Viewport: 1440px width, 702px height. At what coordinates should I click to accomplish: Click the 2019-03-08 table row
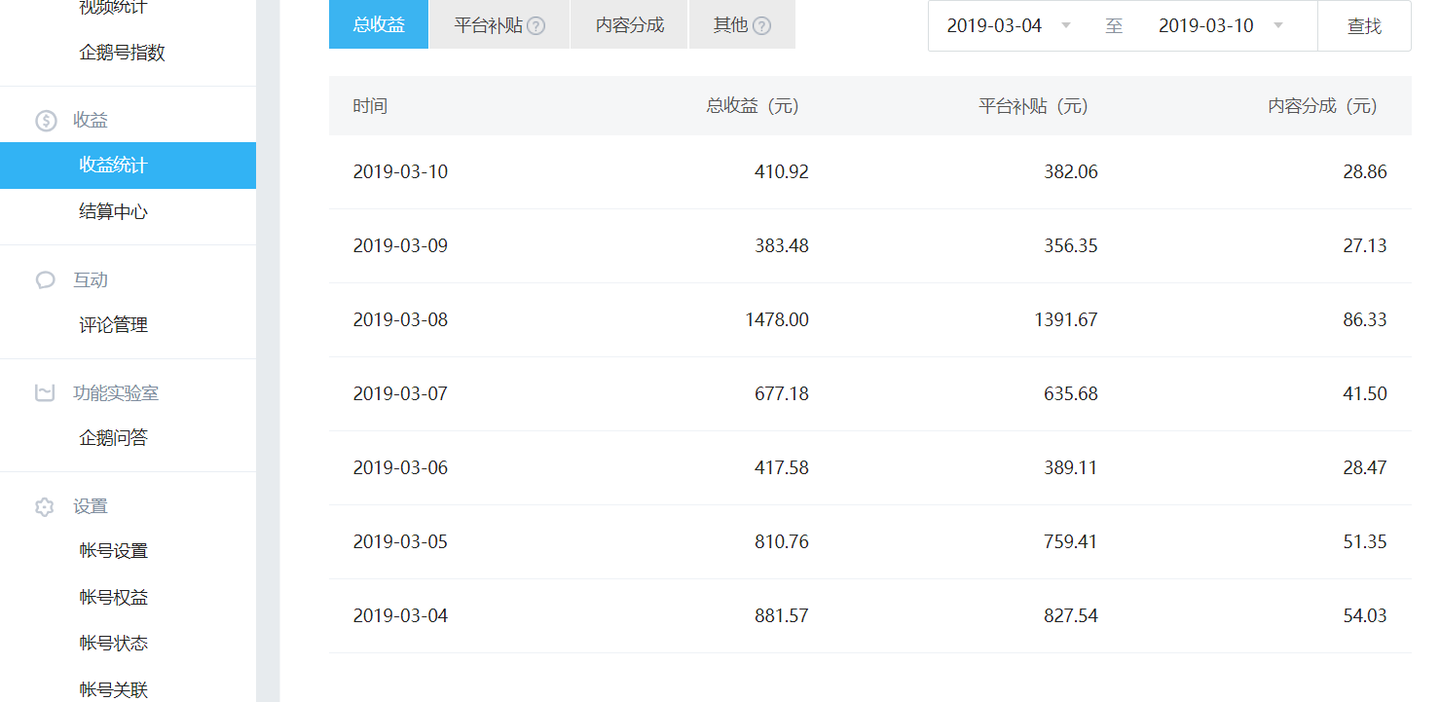coord(870,320)
